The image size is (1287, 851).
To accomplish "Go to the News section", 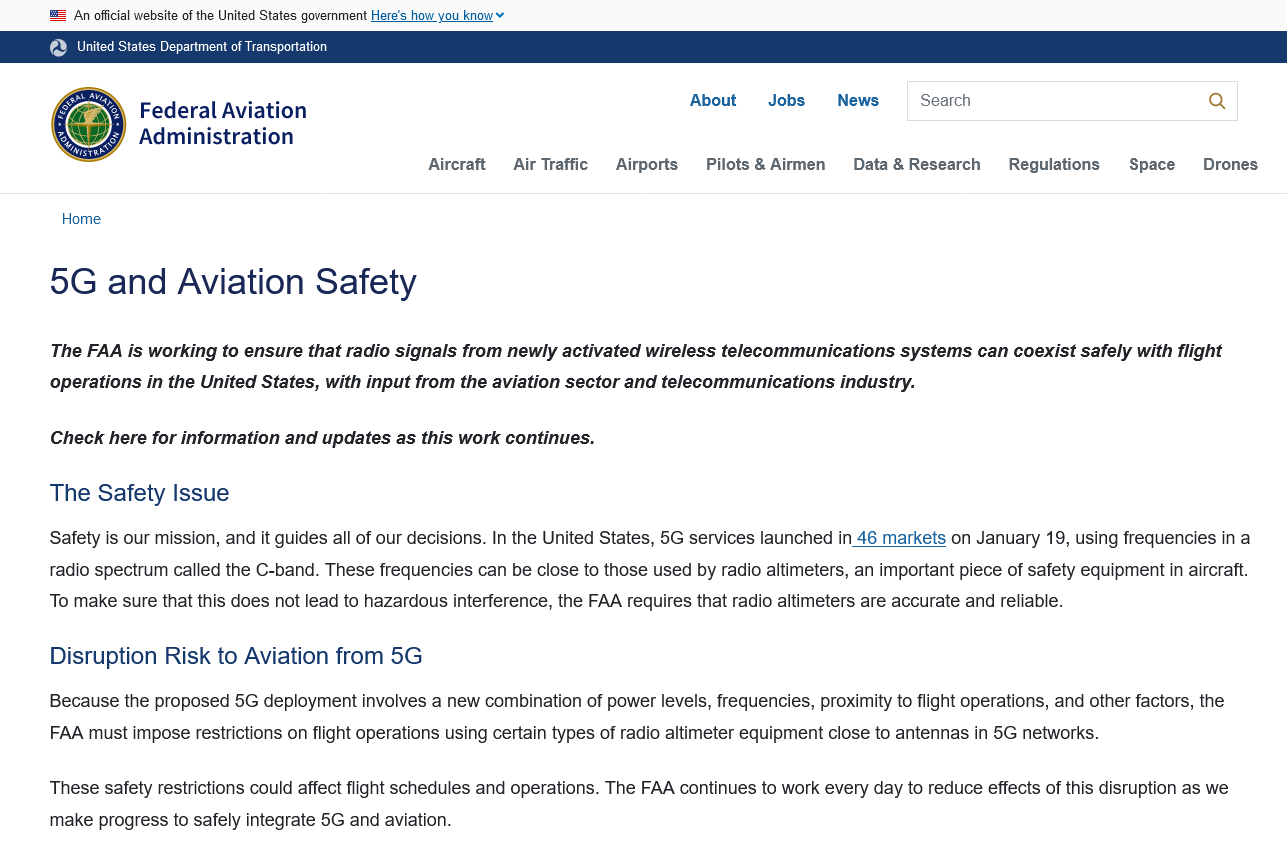I will pyautogui.click(x=857, y=101).
